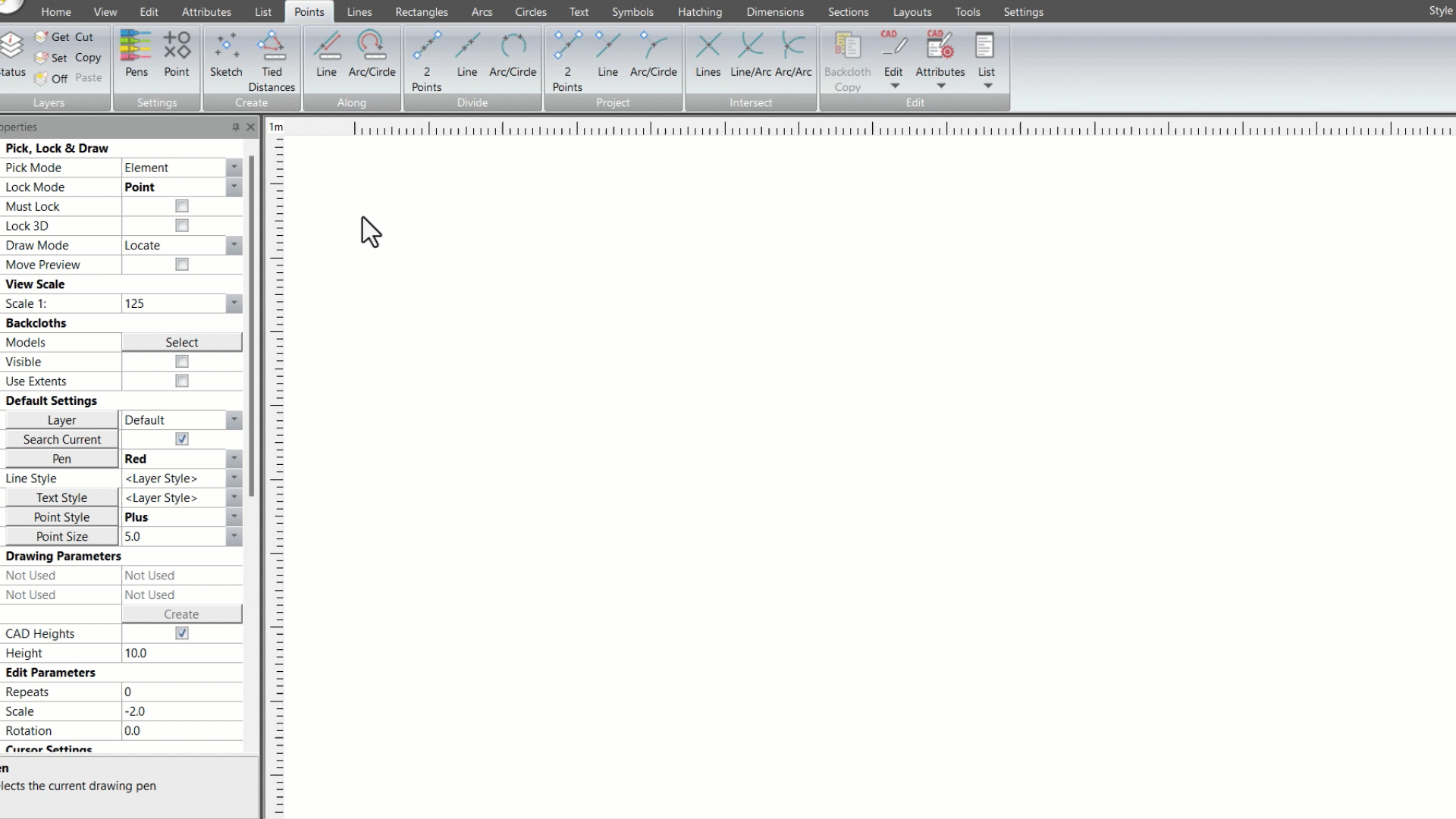Image resolution: width=1456 pixels, height=819 pixels.
Task: Select Intersect Arc/Arc tool
Action: [x=793, y=54]
